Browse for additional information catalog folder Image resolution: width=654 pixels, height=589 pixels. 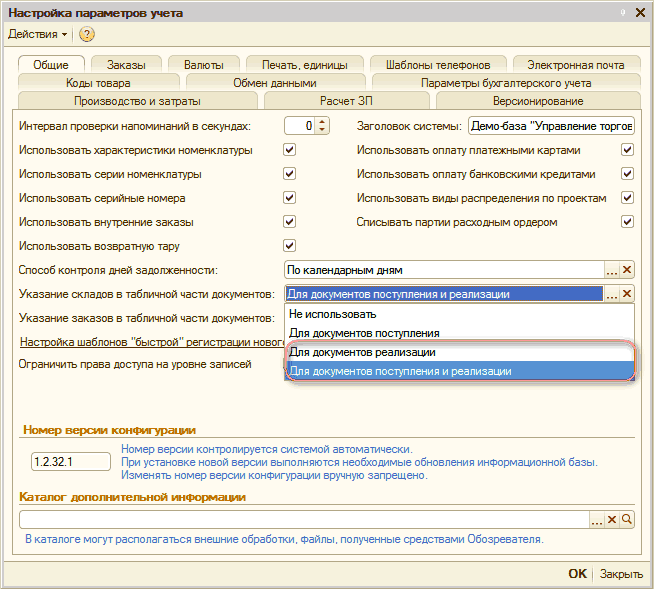[x=596, y=520]
